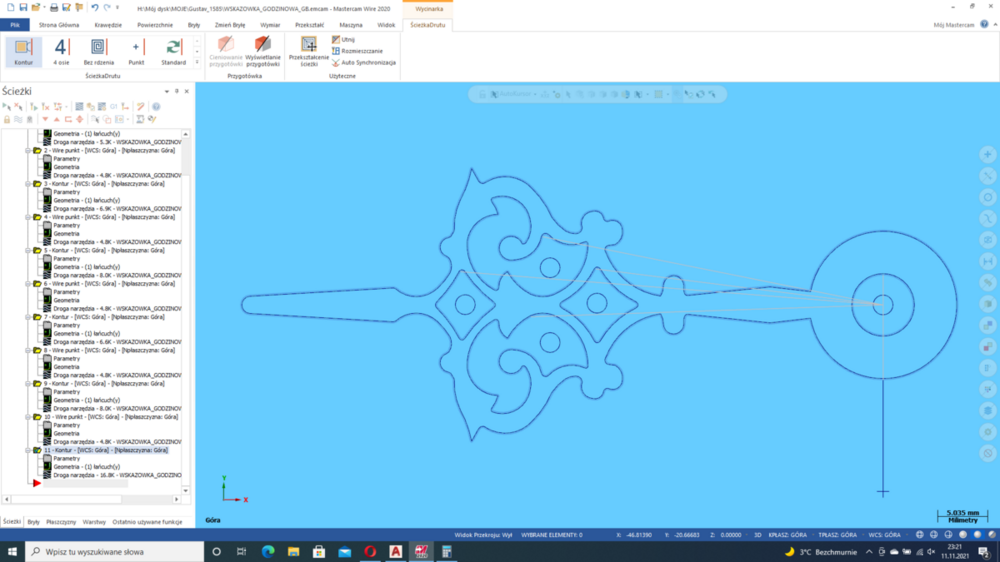Open Warstwy panel tab

[94, 522]
